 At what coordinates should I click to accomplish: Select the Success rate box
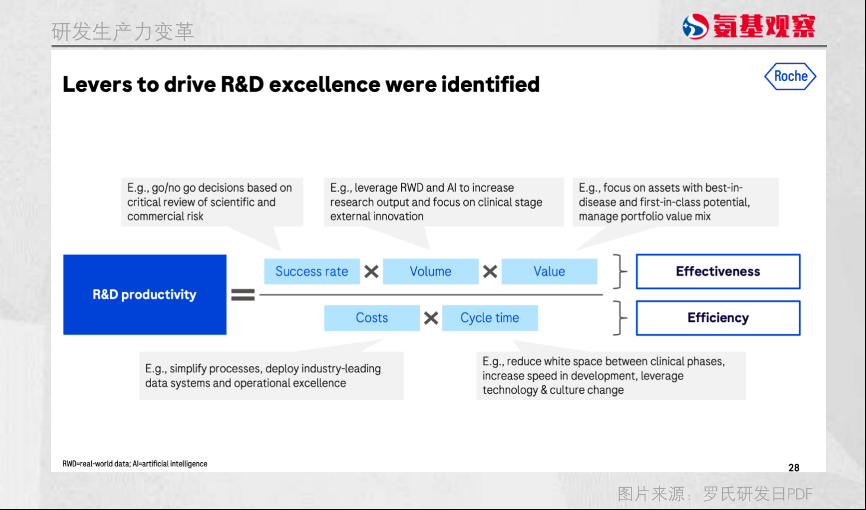(x=312, y=271)
